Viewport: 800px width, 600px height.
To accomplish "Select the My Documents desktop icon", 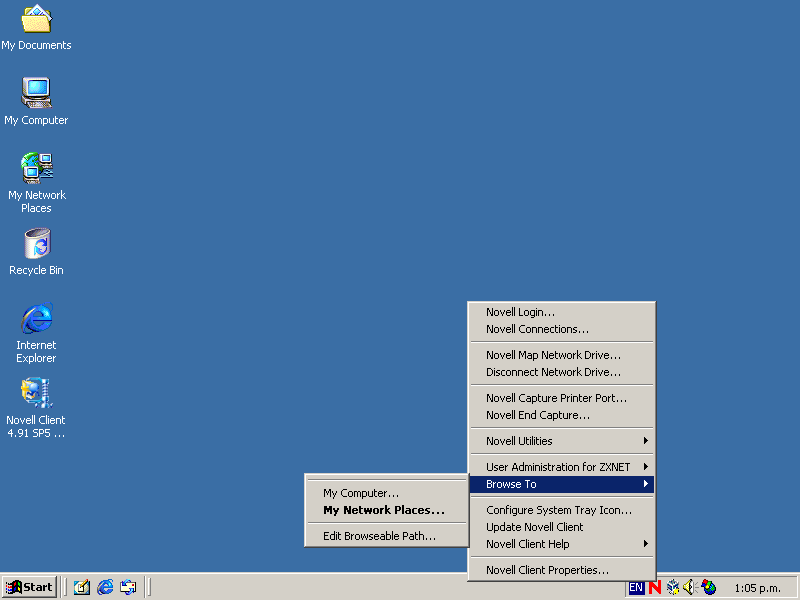I will pyautogui.click(x=36, y=28).
